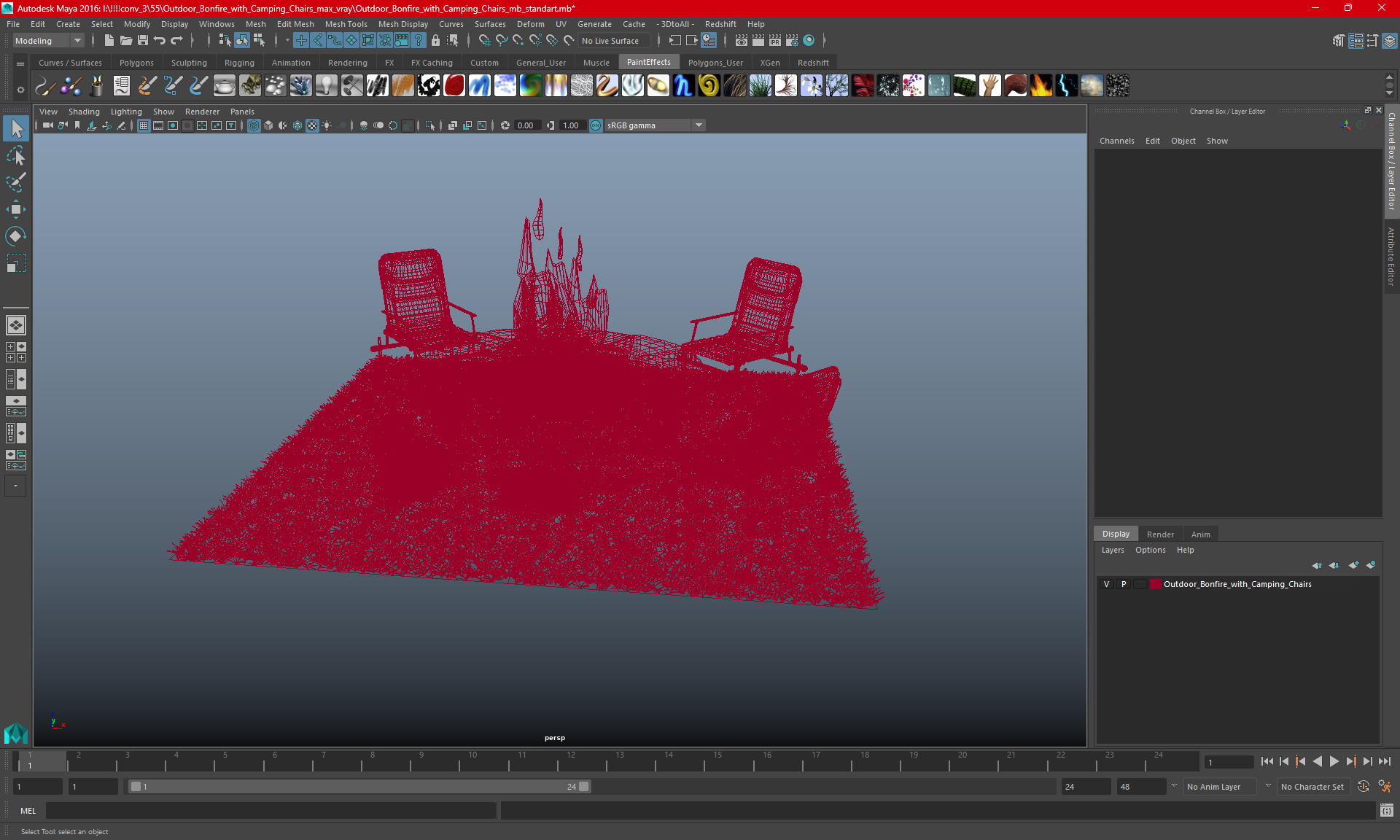This screenshot has height=840, width=1400.
Task: Open the Render layer tab
Action: coord(1159,534)
